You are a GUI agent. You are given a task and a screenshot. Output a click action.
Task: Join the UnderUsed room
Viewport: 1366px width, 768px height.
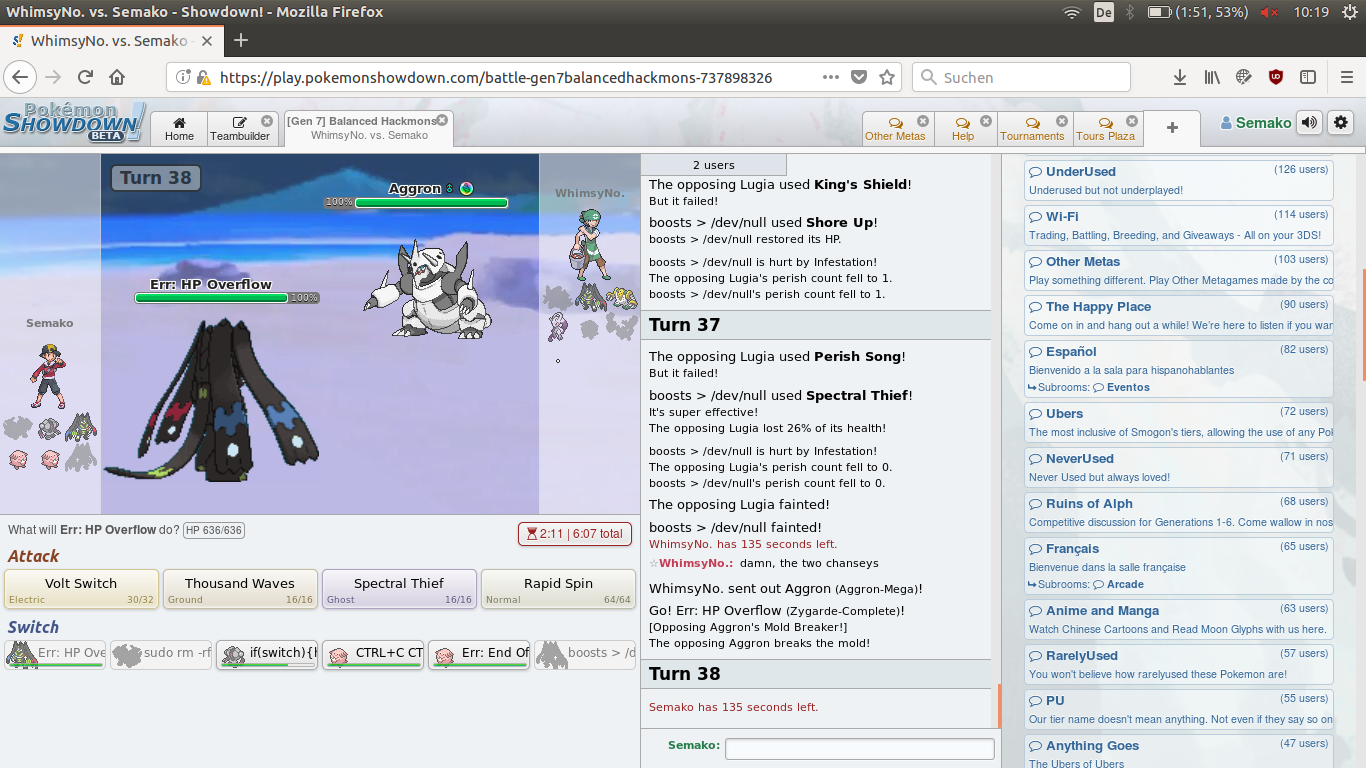1179,180
